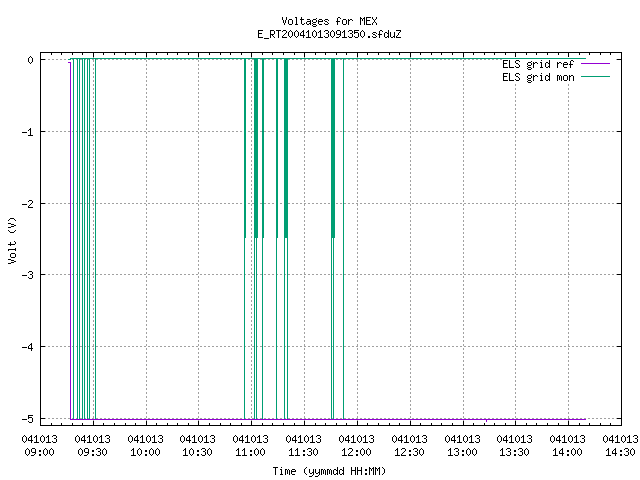Click the 'Volt (V)' y-axis label
The image size is (640, 480).
pos(12,240)
